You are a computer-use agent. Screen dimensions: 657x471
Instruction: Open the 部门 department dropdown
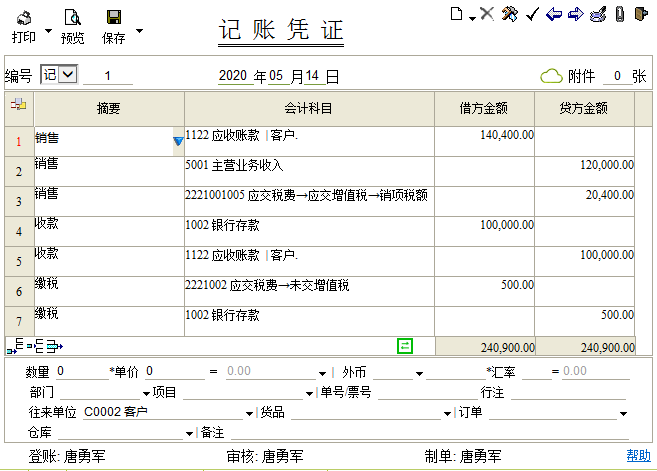coord(146,393)
